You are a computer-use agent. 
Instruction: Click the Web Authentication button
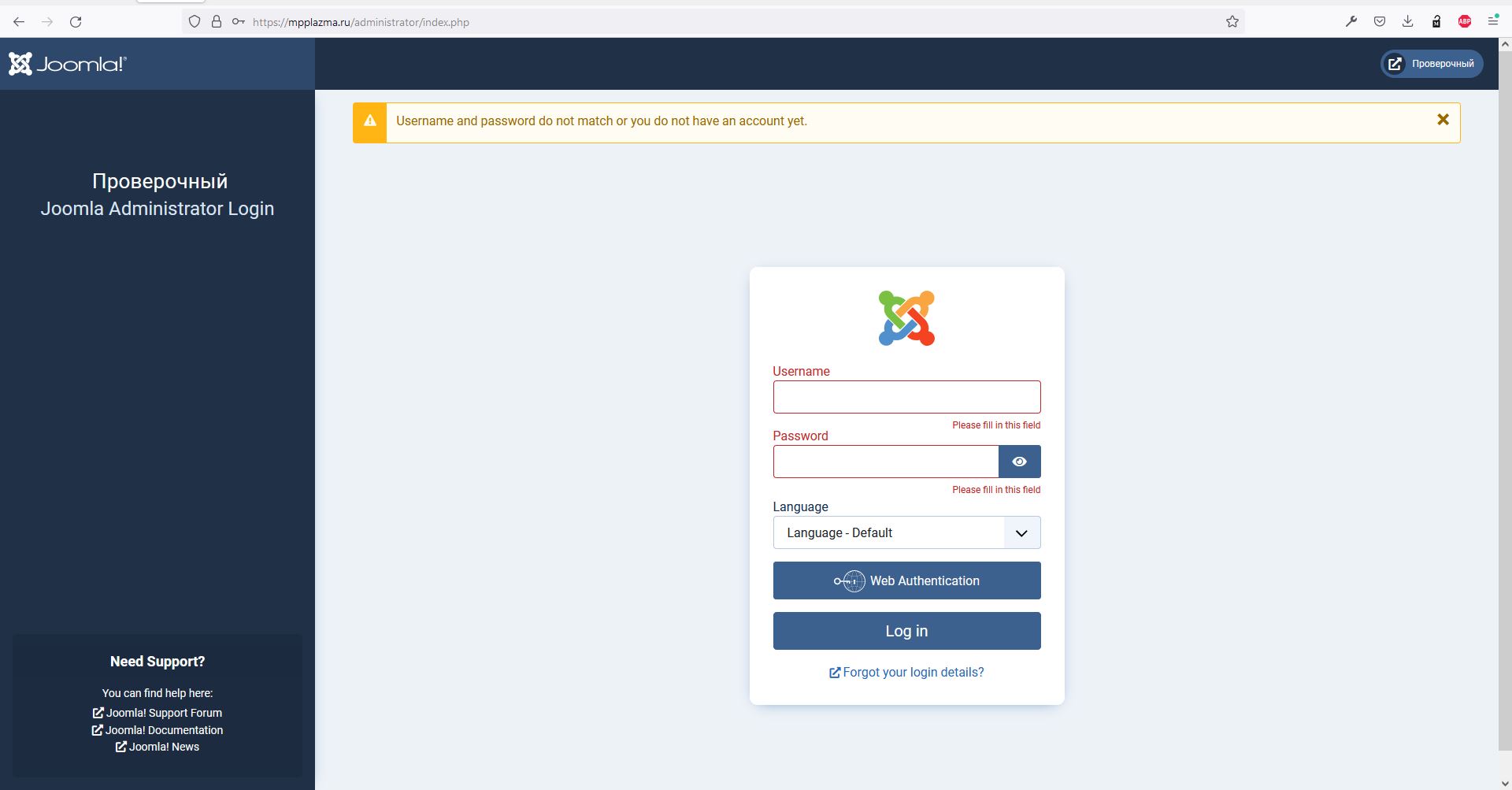click(906, 580)
